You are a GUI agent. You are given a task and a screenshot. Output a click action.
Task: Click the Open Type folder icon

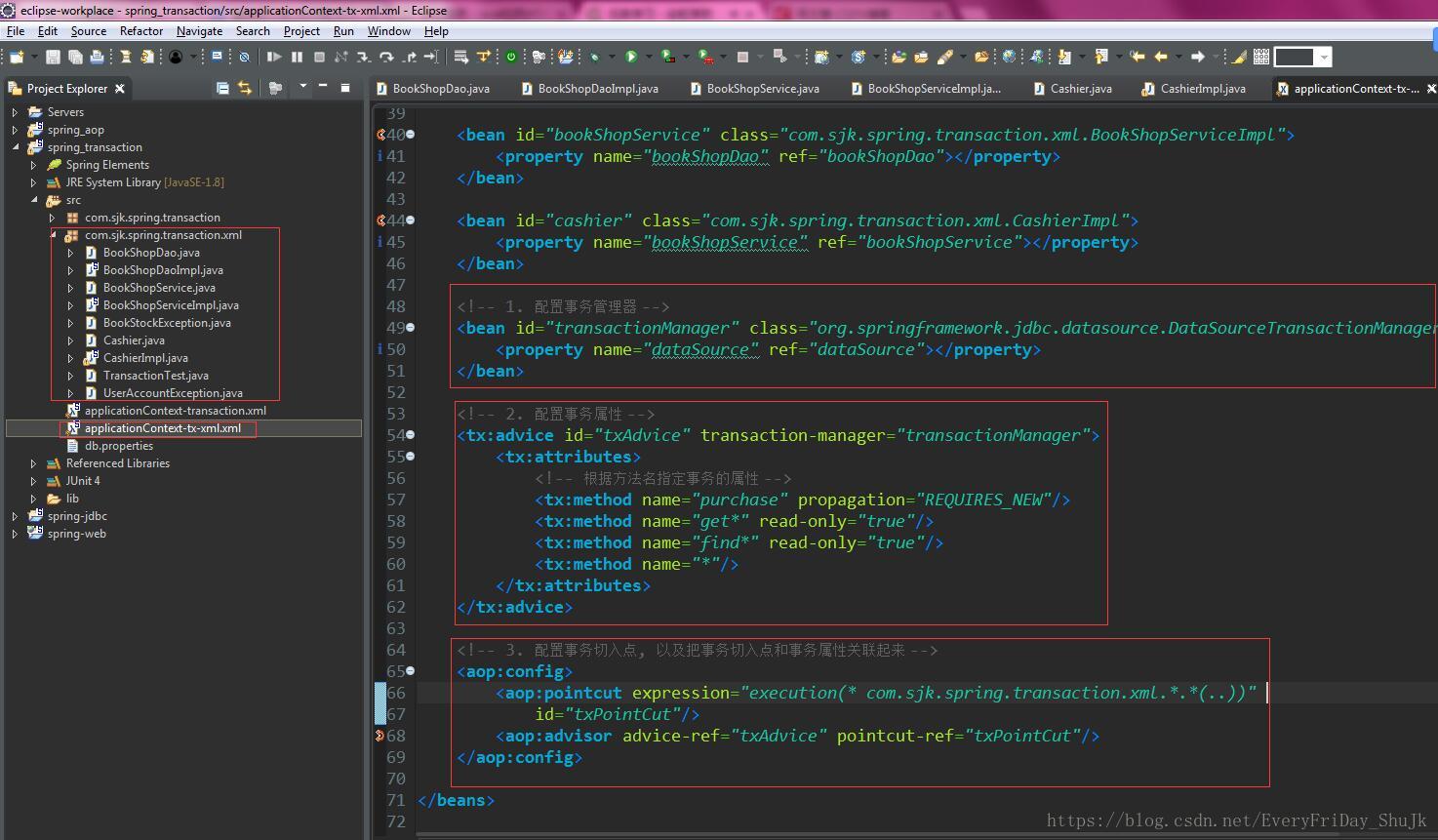[899, 57]
